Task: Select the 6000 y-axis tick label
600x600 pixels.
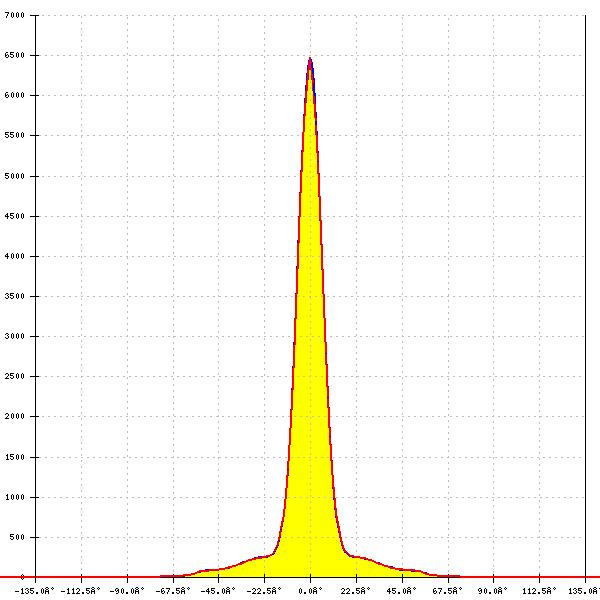Action: pyautogui.click(x=15, y=96)
